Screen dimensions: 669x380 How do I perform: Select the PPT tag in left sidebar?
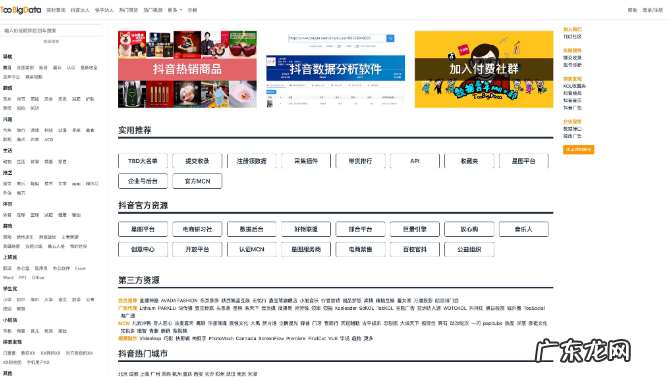(x=23, y=278)
